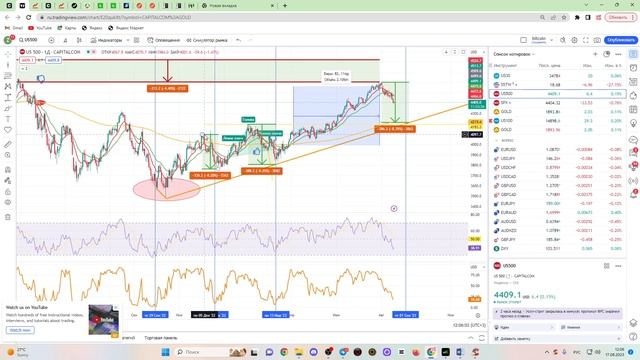The width and height of the screenshot is (640, 360).
Task: Open chart settings gear icon
Action: coord(574,40)
